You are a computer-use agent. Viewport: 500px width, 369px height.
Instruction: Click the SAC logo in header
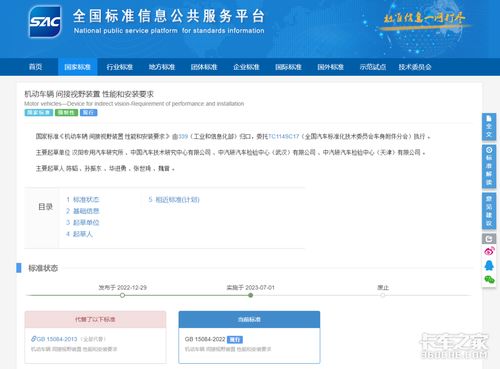click(x=45, y=22)
